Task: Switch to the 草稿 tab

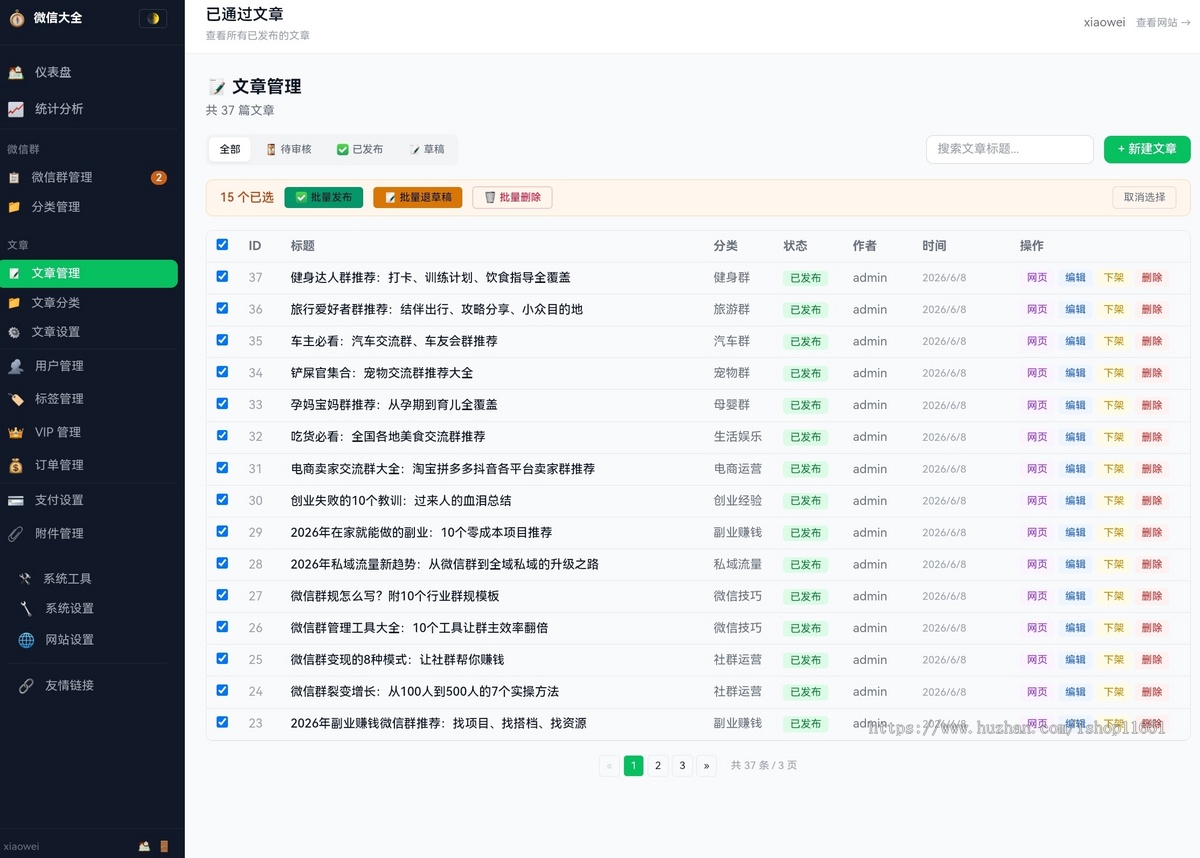Action: click(x=426, y=149)
